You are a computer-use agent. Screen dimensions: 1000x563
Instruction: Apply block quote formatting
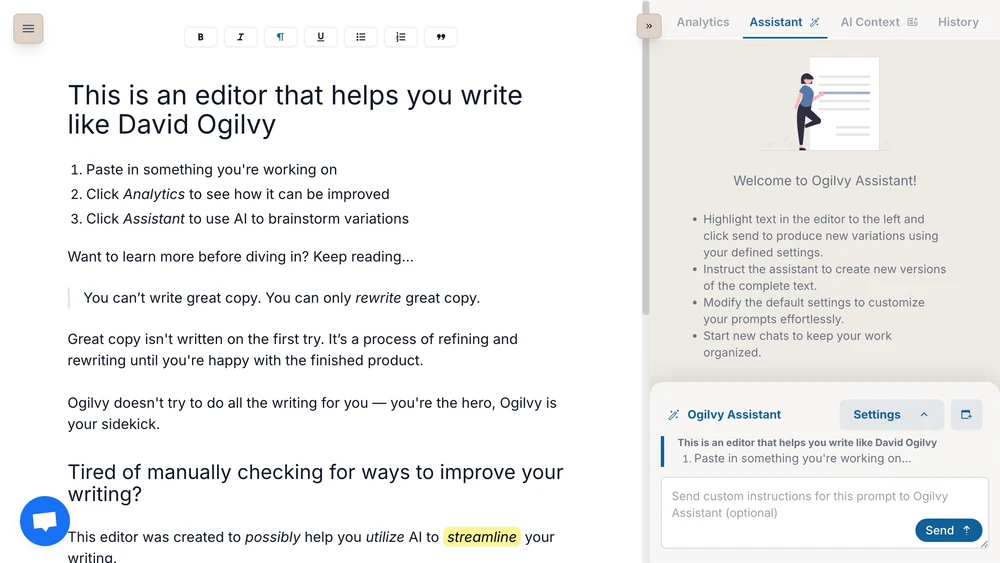point(441,37)
